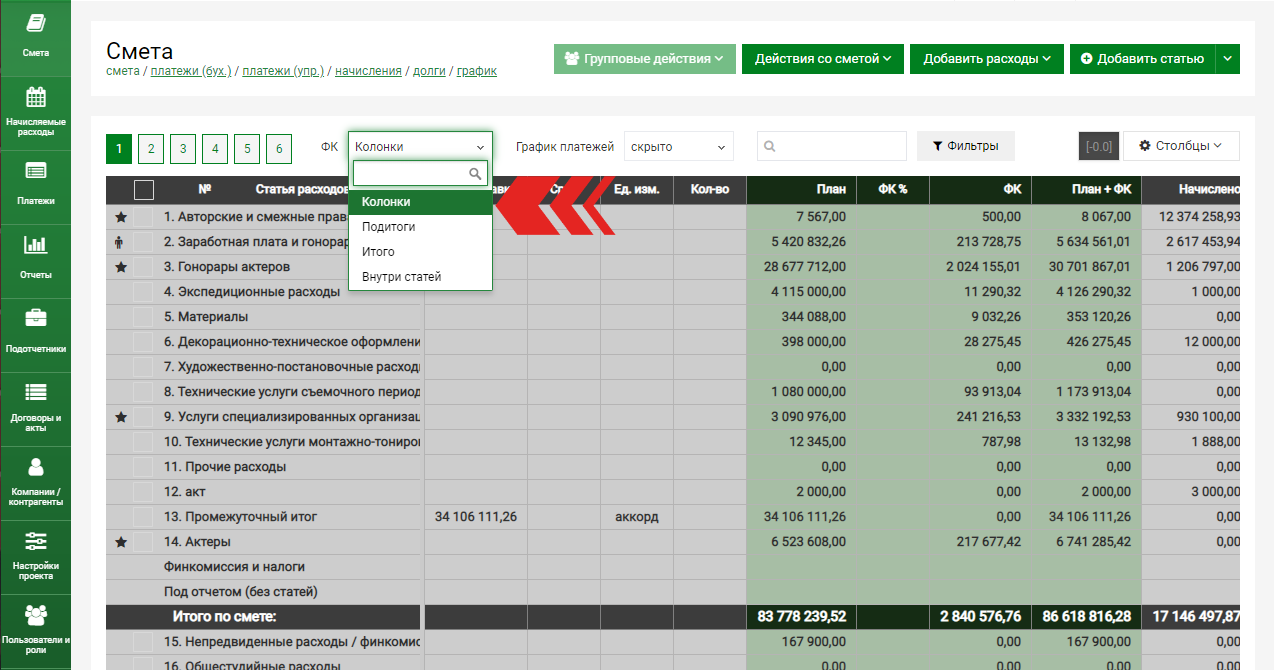Expand the Групповые действия dropdown
The height and width of the screenshot is (670, 1274).
[645, 59]
